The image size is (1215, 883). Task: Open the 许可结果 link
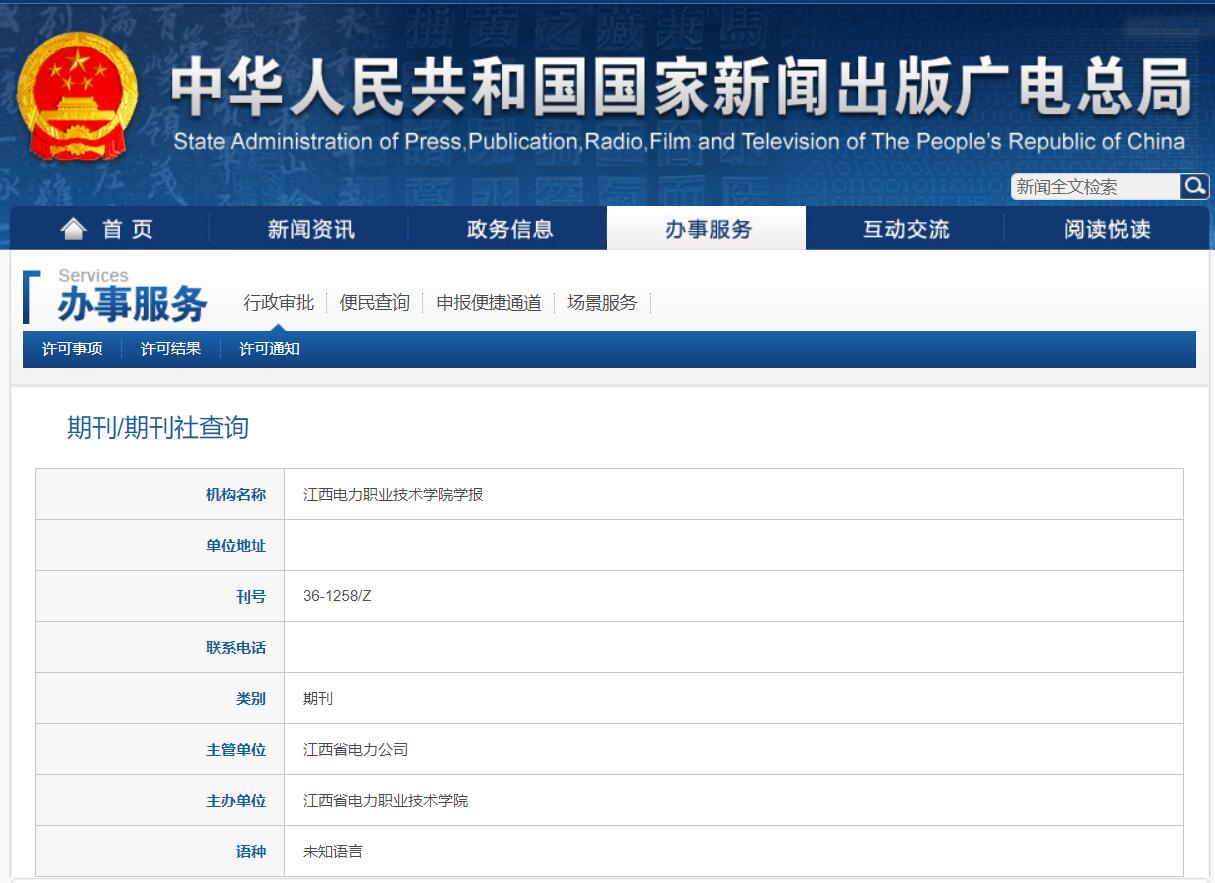(x=171, y=349)
